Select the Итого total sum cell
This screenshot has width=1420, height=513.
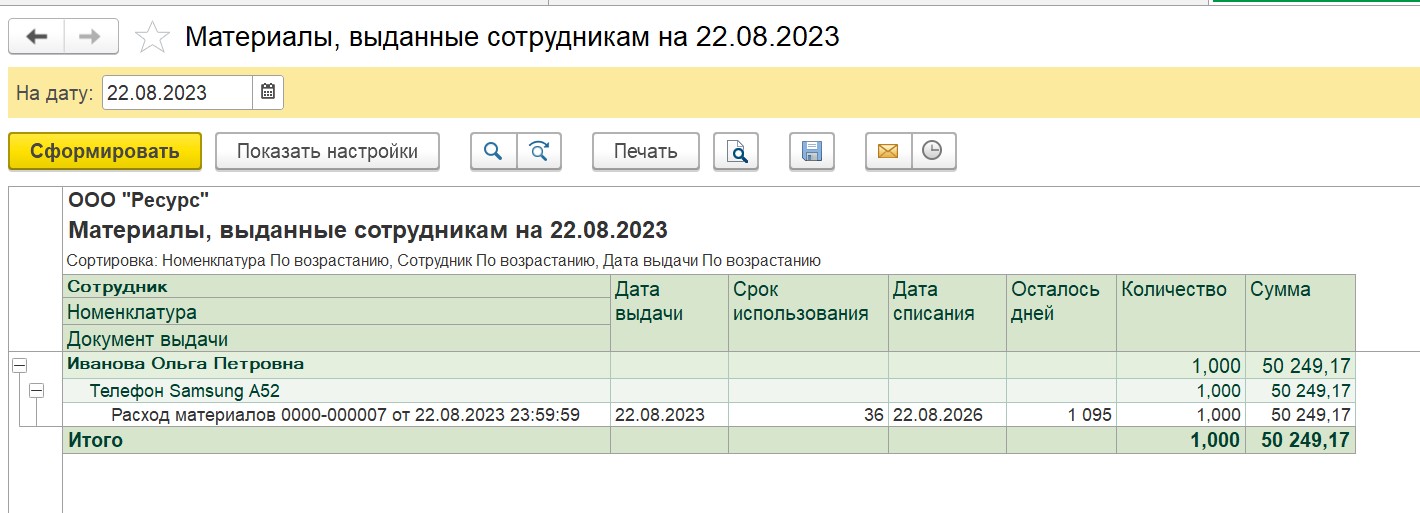point(1300,440)
